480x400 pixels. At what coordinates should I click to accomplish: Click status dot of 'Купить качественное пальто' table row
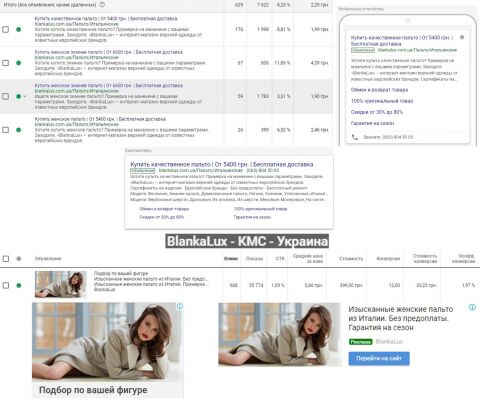[19, 29]
